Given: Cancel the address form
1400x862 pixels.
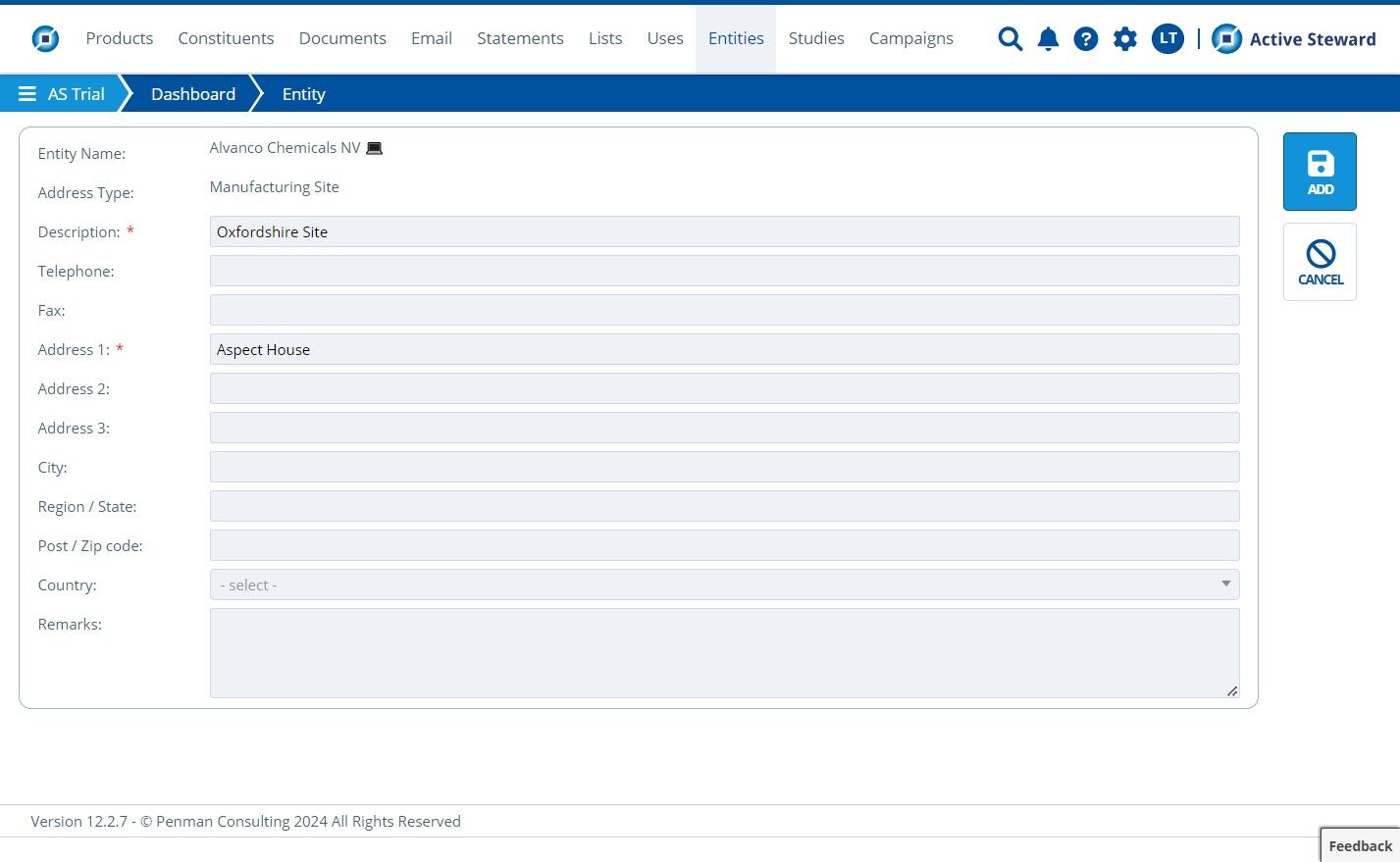Looking at the screenshot, I should [1320, 262].
